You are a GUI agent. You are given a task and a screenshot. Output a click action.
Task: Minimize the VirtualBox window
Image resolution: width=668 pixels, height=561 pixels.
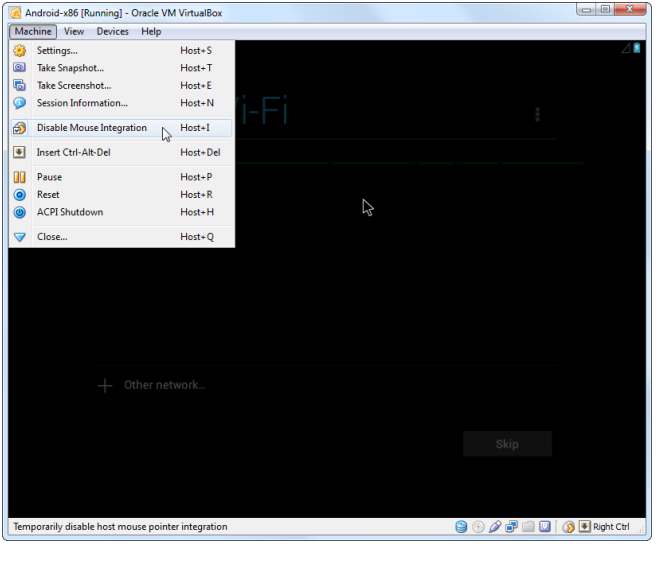pyautogui.click(x=586, y=9)
